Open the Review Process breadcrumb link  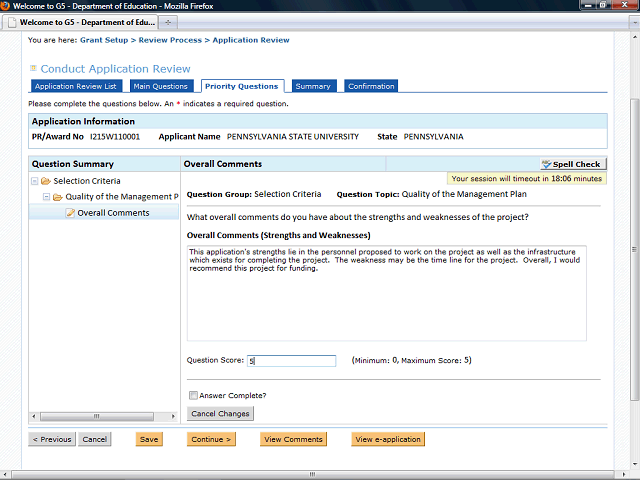[170, 40]
